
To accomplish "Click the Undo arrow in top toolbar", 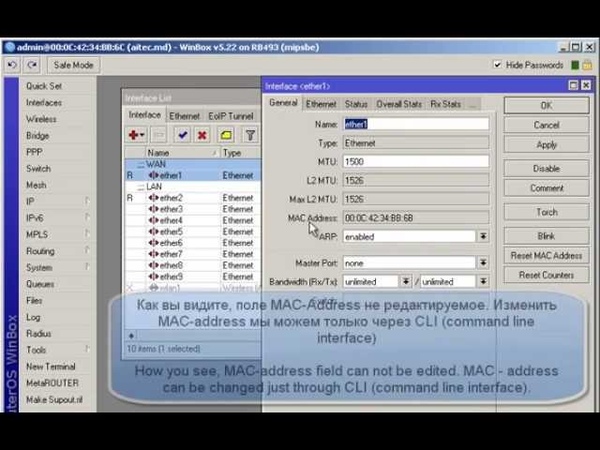I will (x=13, y=65).
